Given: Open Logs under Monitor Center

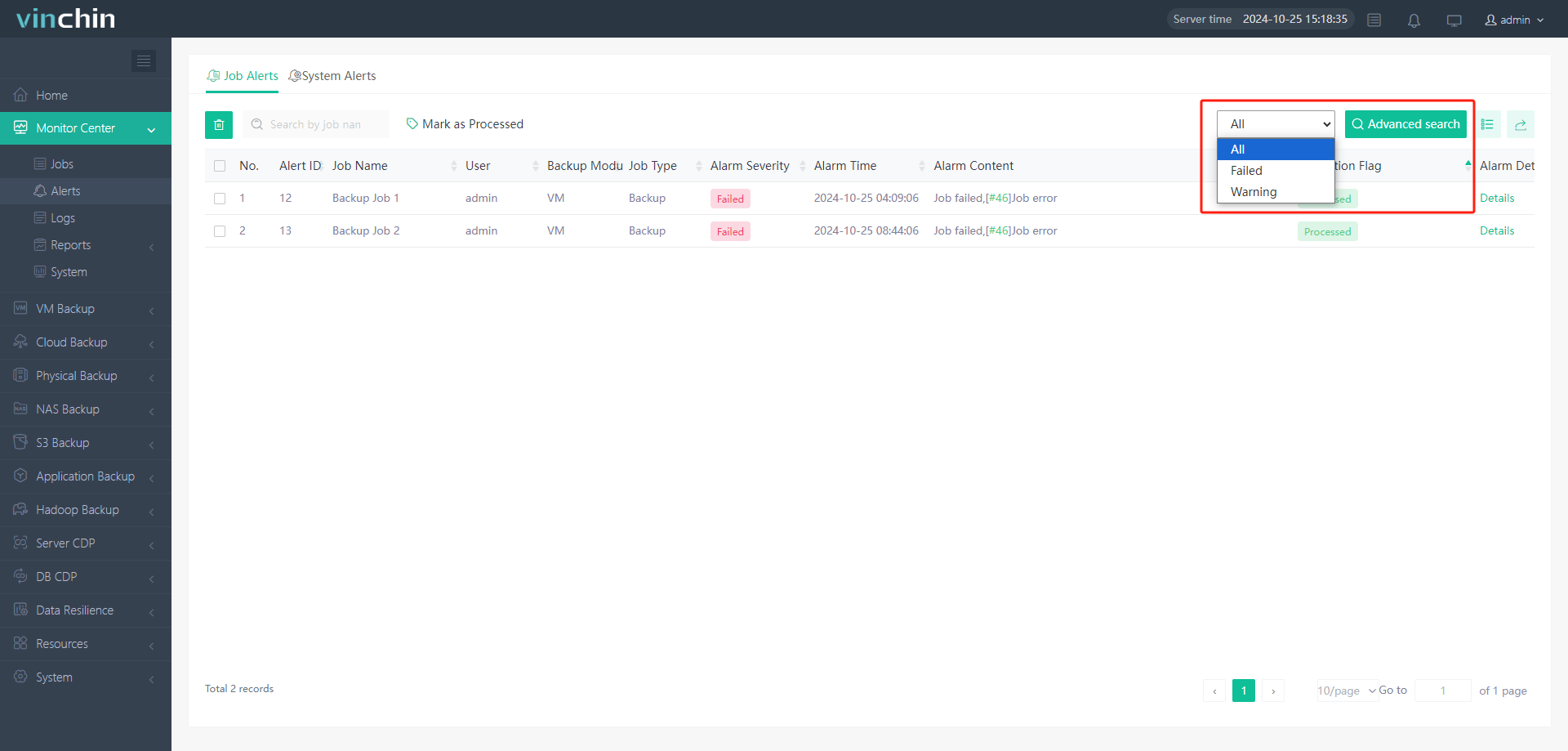Looking at the screenshot, I should coord(63,218).
